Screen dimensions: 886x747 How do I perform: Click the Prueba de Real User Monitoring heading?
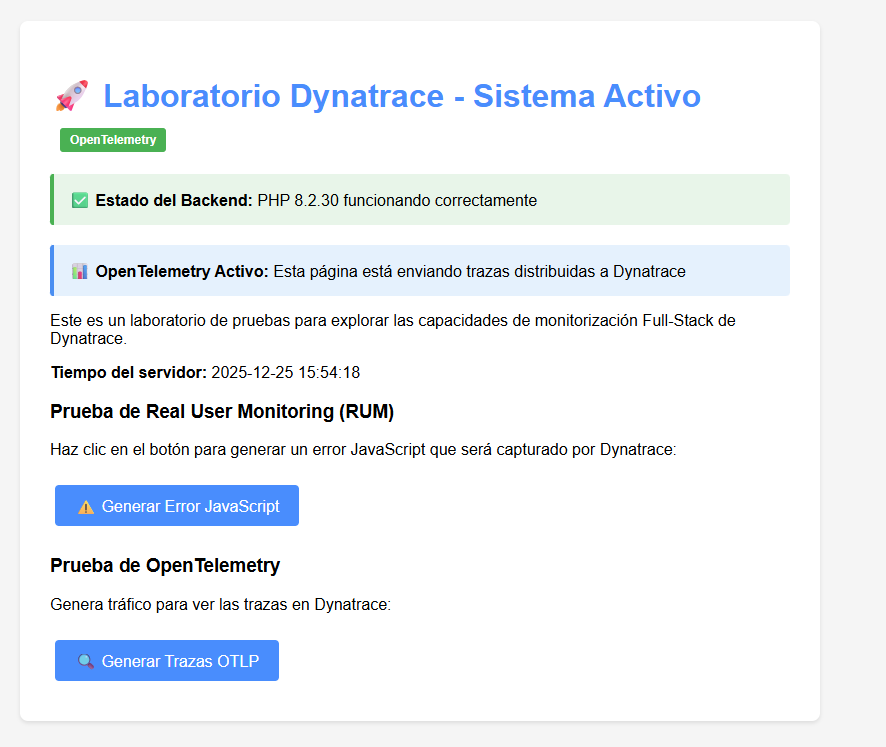222,411
